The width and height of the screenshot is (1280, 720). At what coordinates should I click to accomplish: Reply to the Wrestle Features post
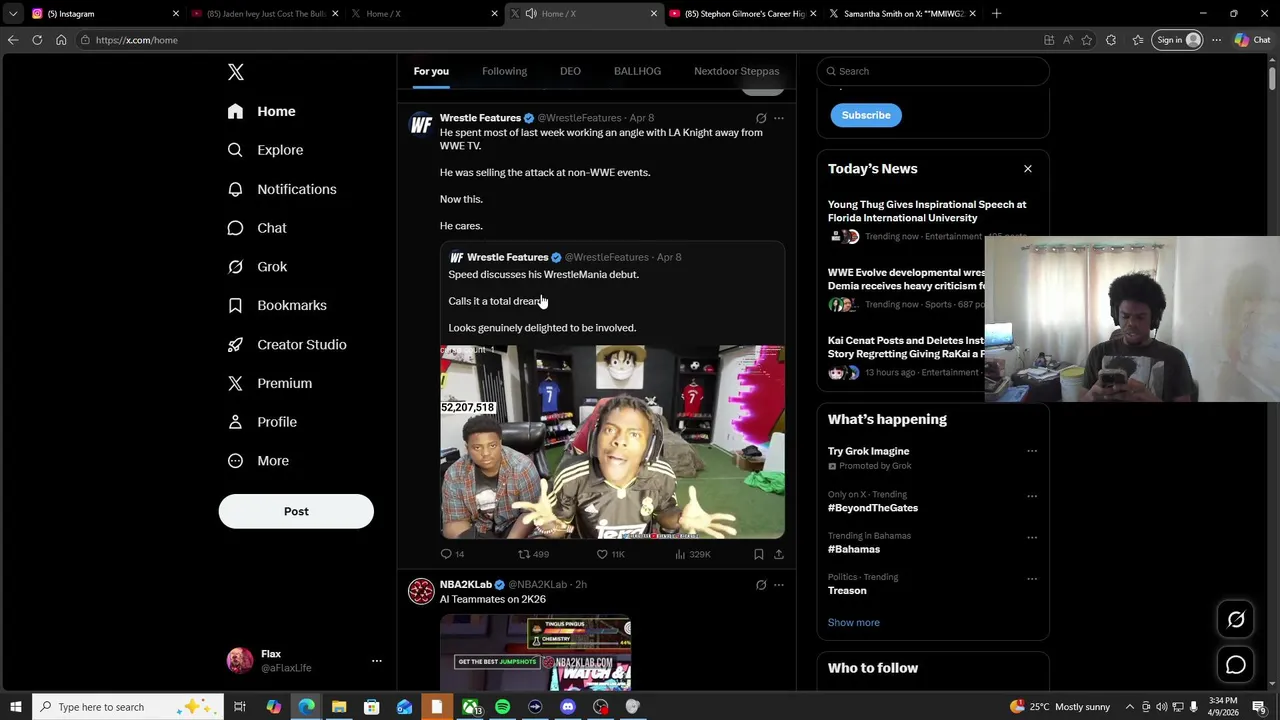[453, 554]
